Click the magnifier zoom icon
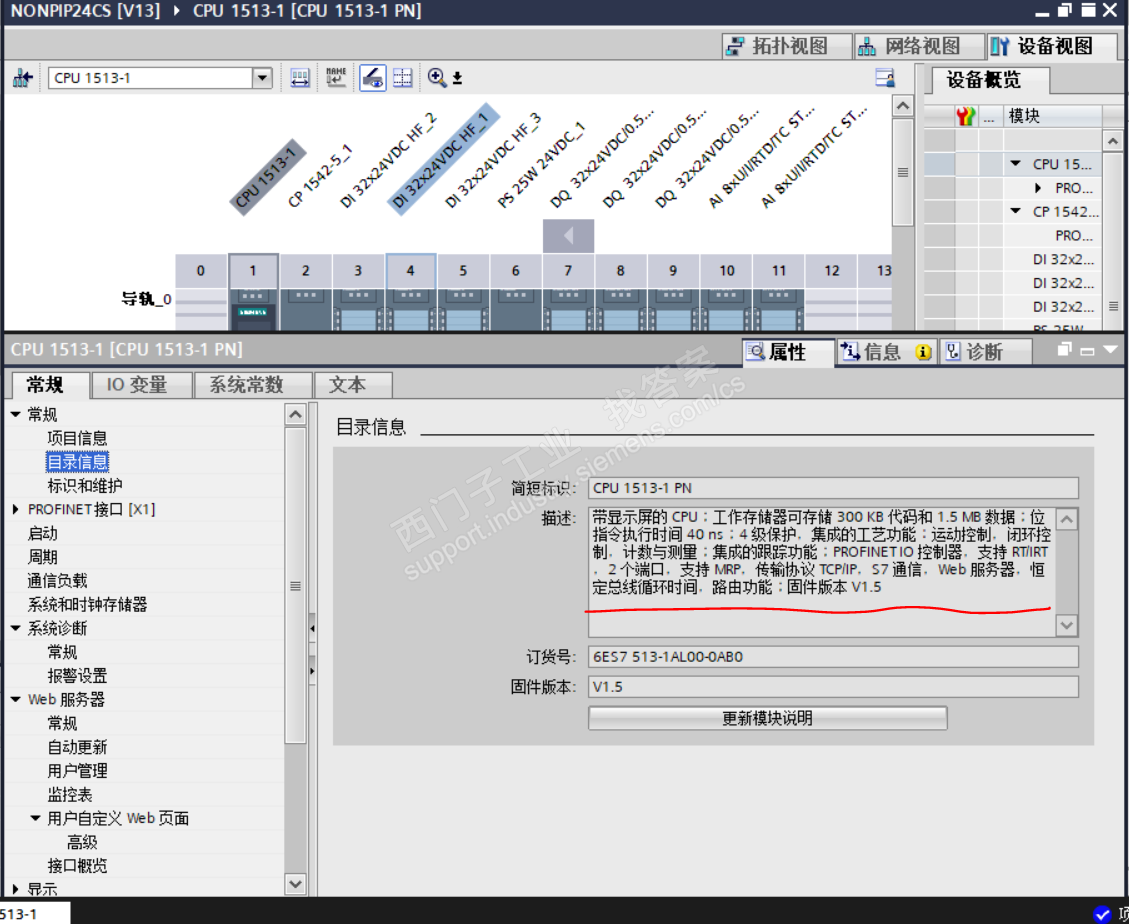This screenshot has width=1129, height=924. coord(436,78)
